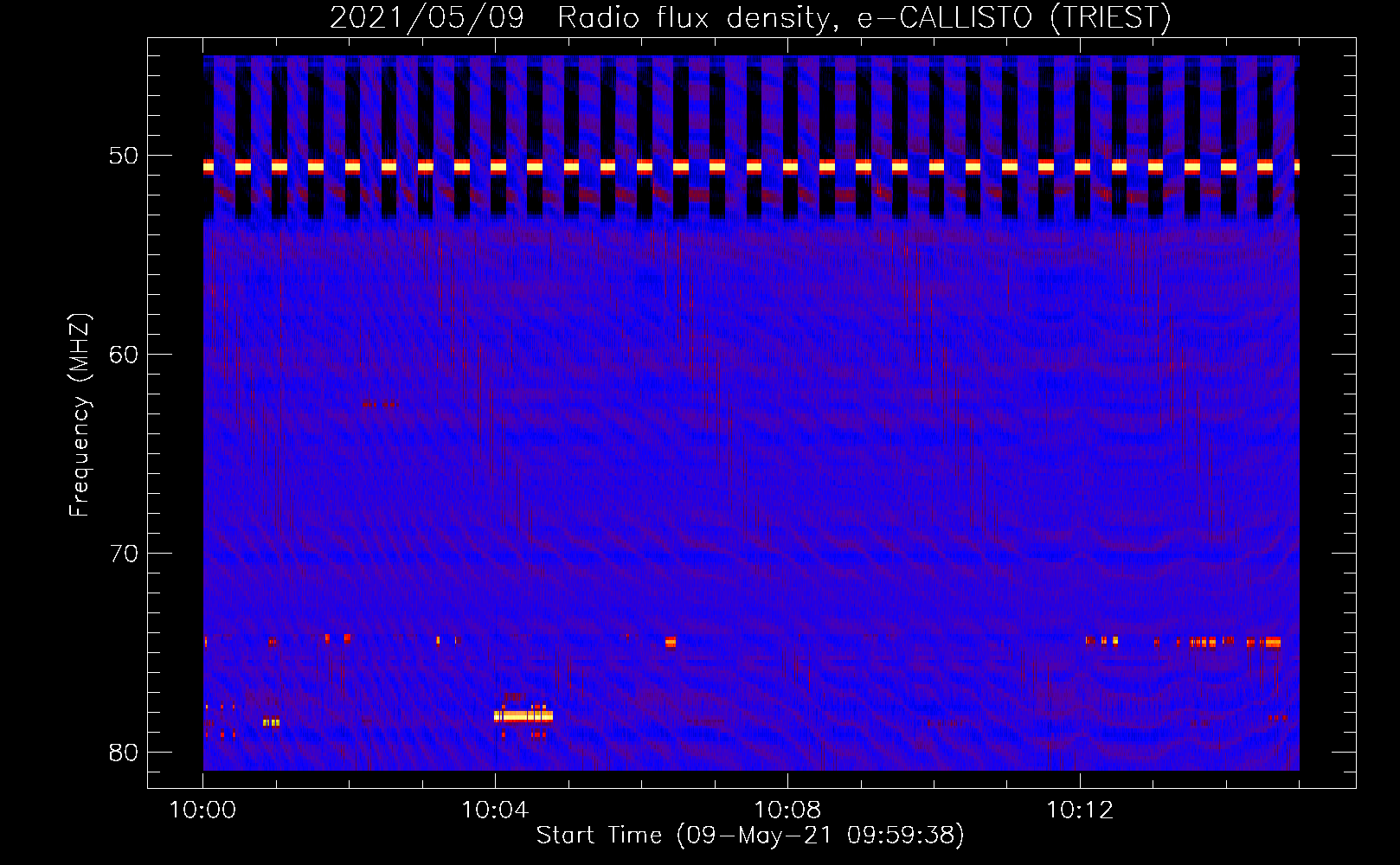Image resolution: width=1400 pixels, height=865 pixels.
Task: Click the 'Start Time (09-May-21 09:59:38)' label
Action: click(x=750, y=836)
